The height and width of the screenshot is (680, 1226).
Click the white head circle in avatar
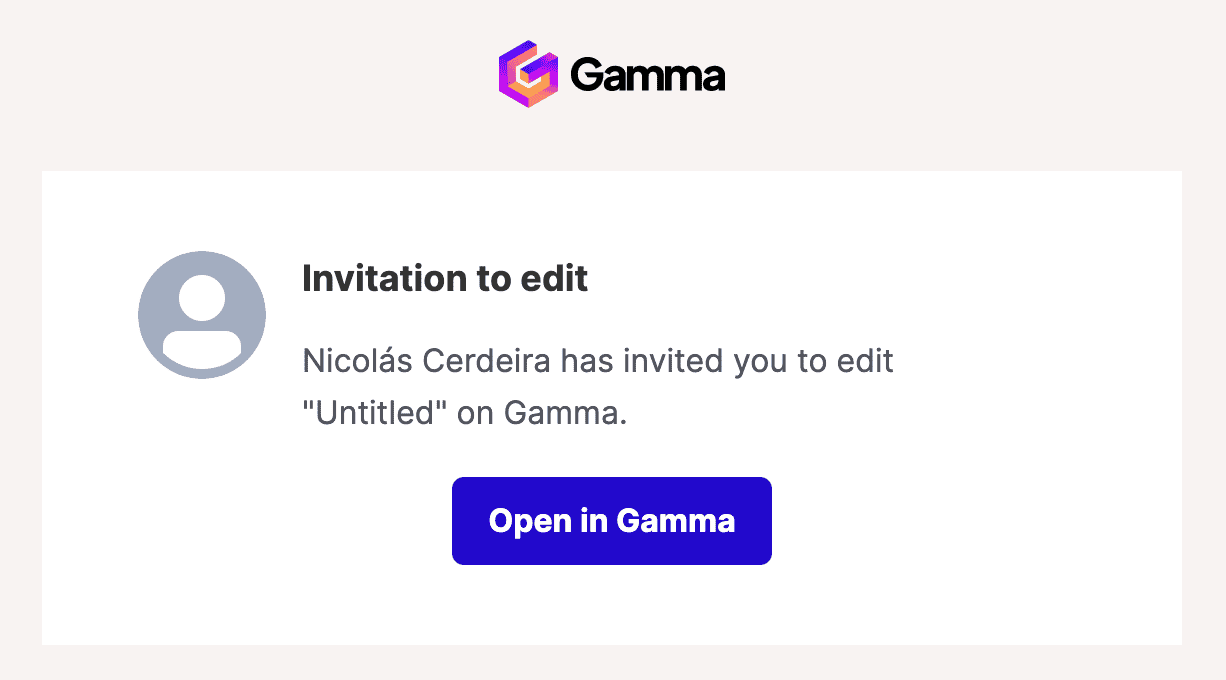click(x=202, y=297)
